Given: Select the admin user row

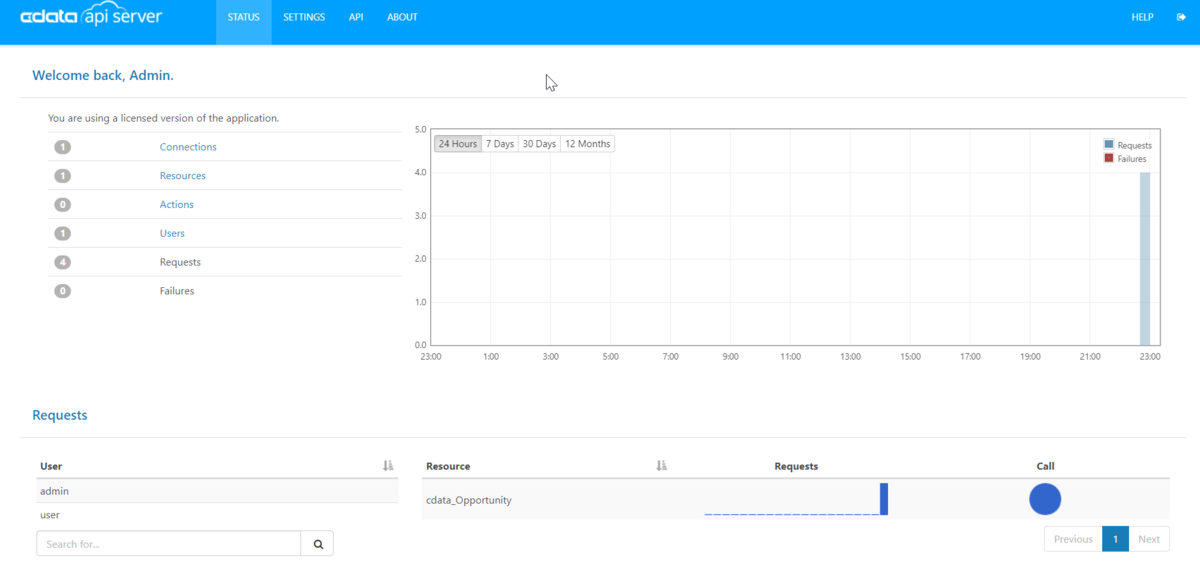Looking at the screenshot, I should (x=218, y=491).
